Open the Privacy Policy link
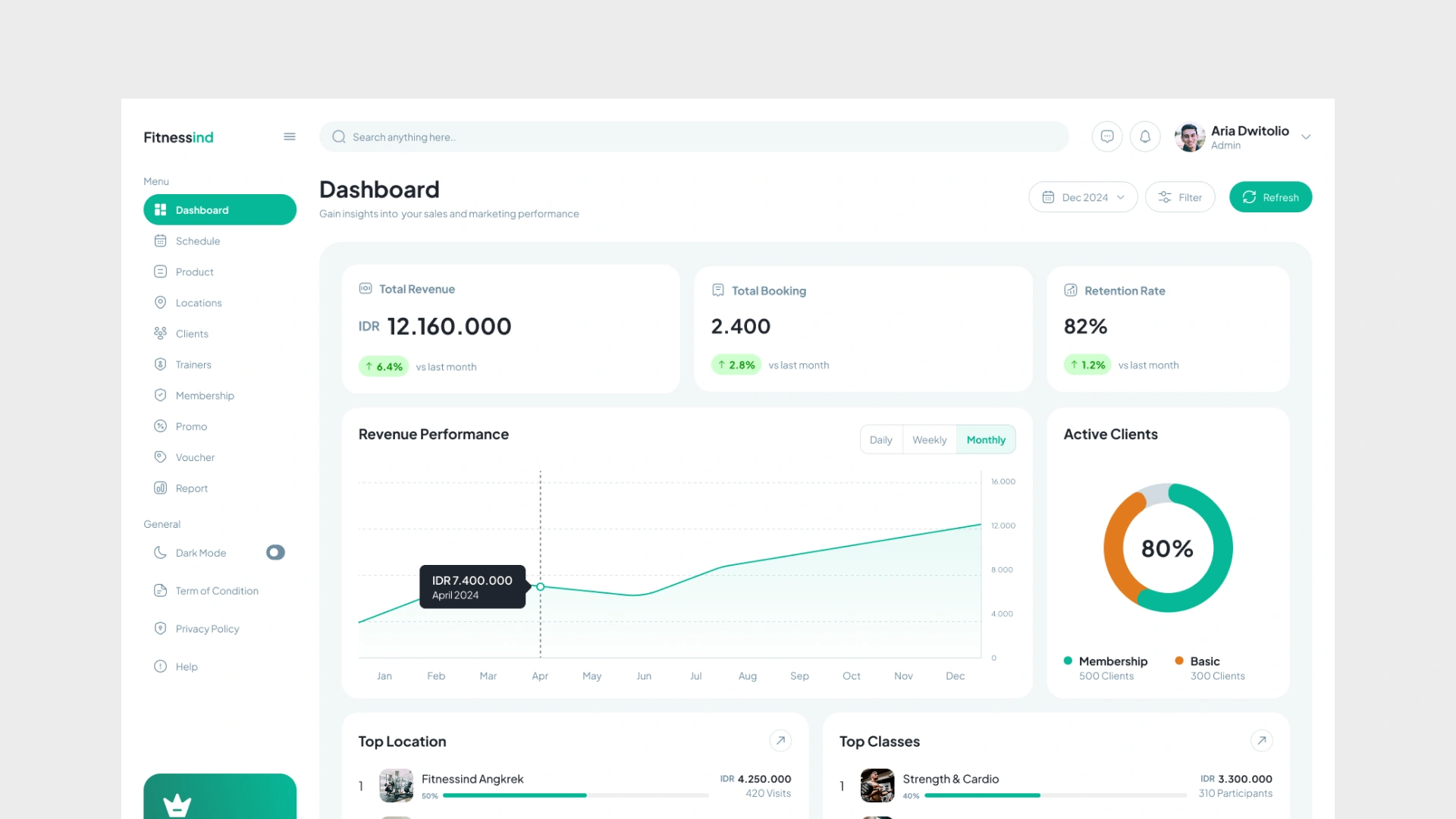This screenshot has height=819, width=1456. click(x=207, y=629)
